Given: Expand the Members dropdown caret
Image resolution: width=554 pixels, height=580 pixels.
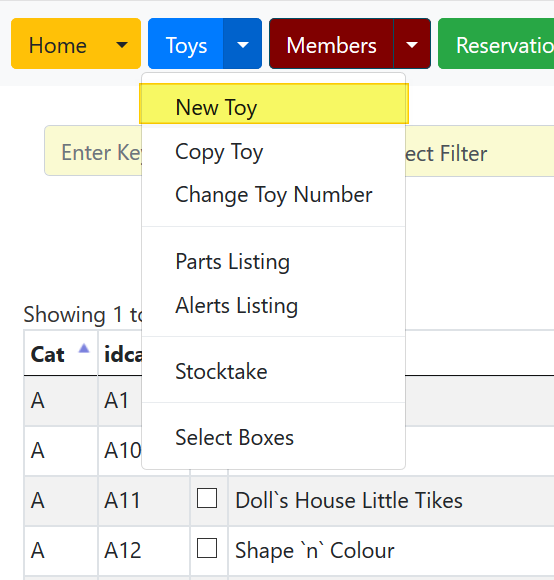Looking at the screenshot, I should tap(412, 45).
